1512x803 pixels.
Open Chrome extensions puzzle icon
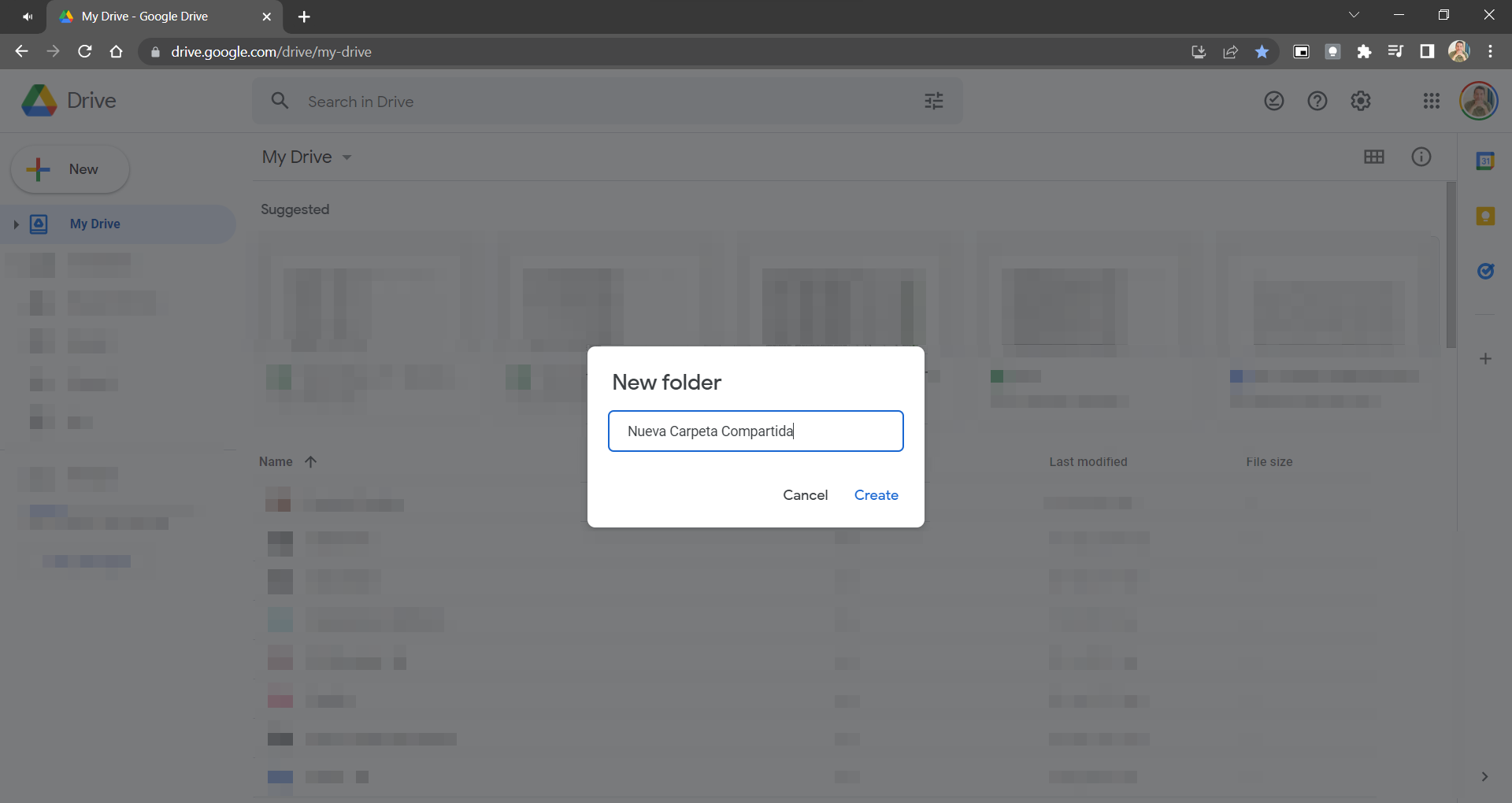point(1364,52)
